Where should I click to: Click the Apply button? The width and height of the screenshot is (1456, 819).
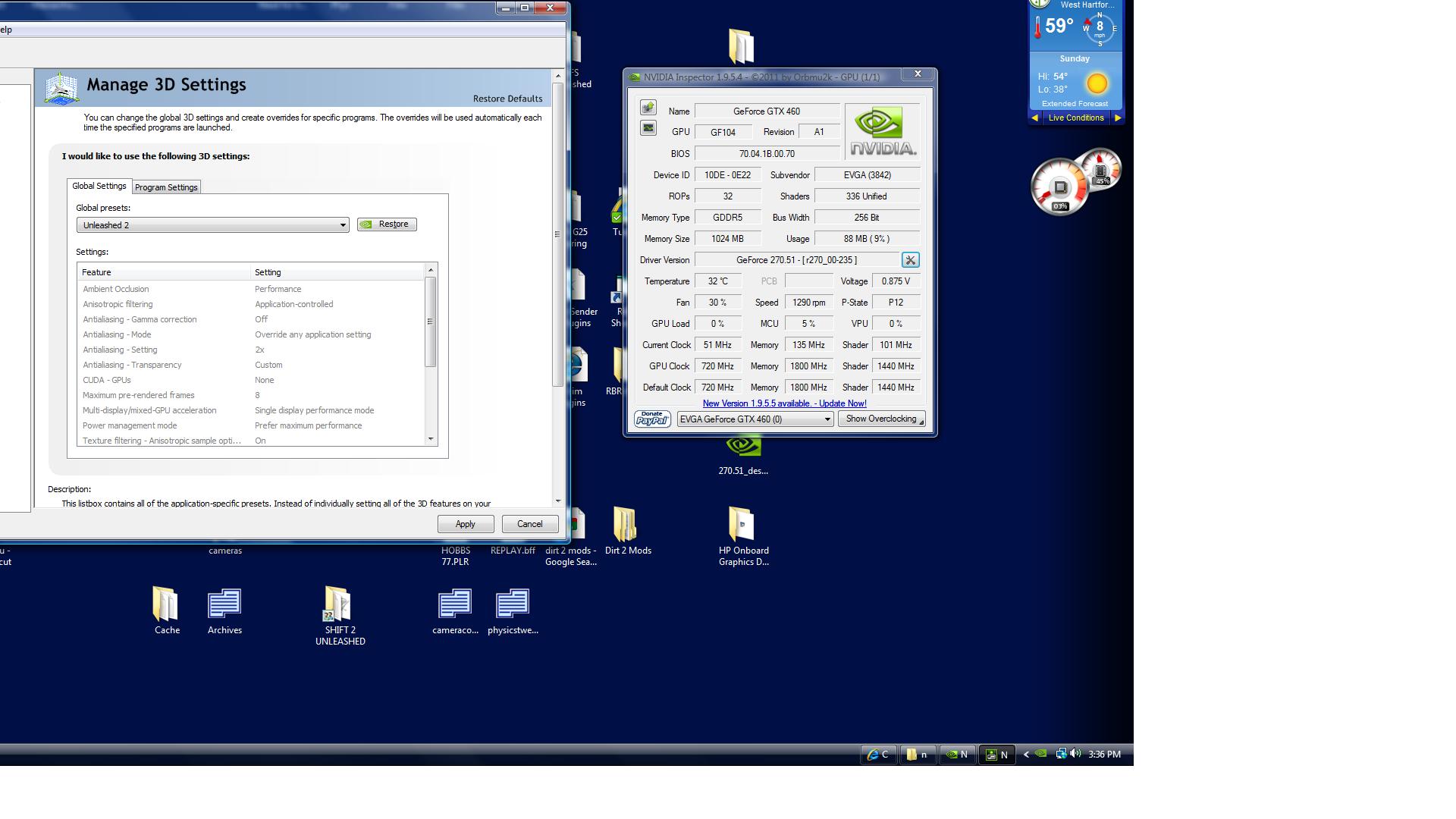point(465,524)
